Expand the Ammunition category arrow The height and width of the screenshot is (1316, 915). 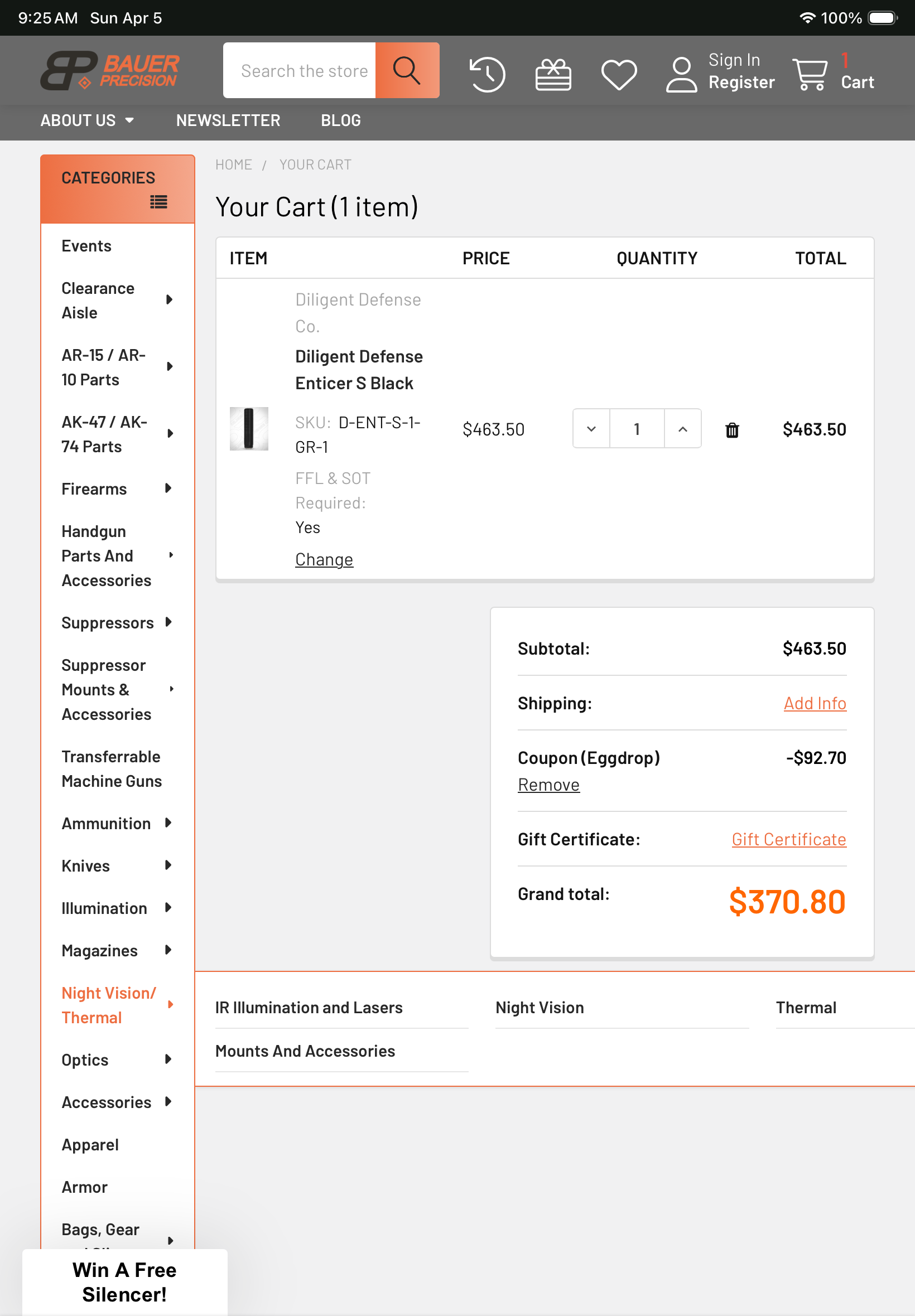pos(168,822)
